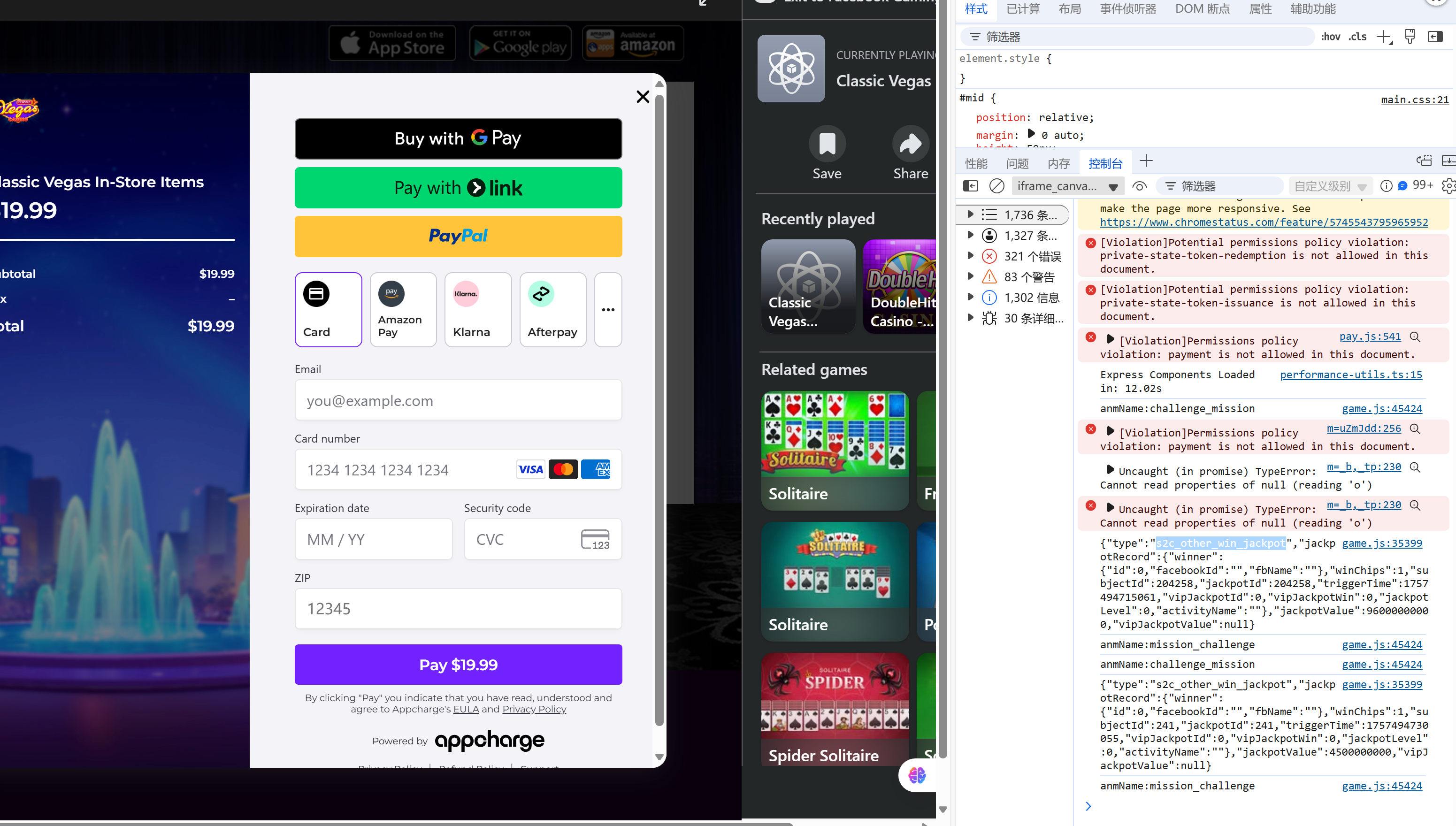Click the clear console icon
This screenshot has width=1456, height=826.
click(996, 186)
